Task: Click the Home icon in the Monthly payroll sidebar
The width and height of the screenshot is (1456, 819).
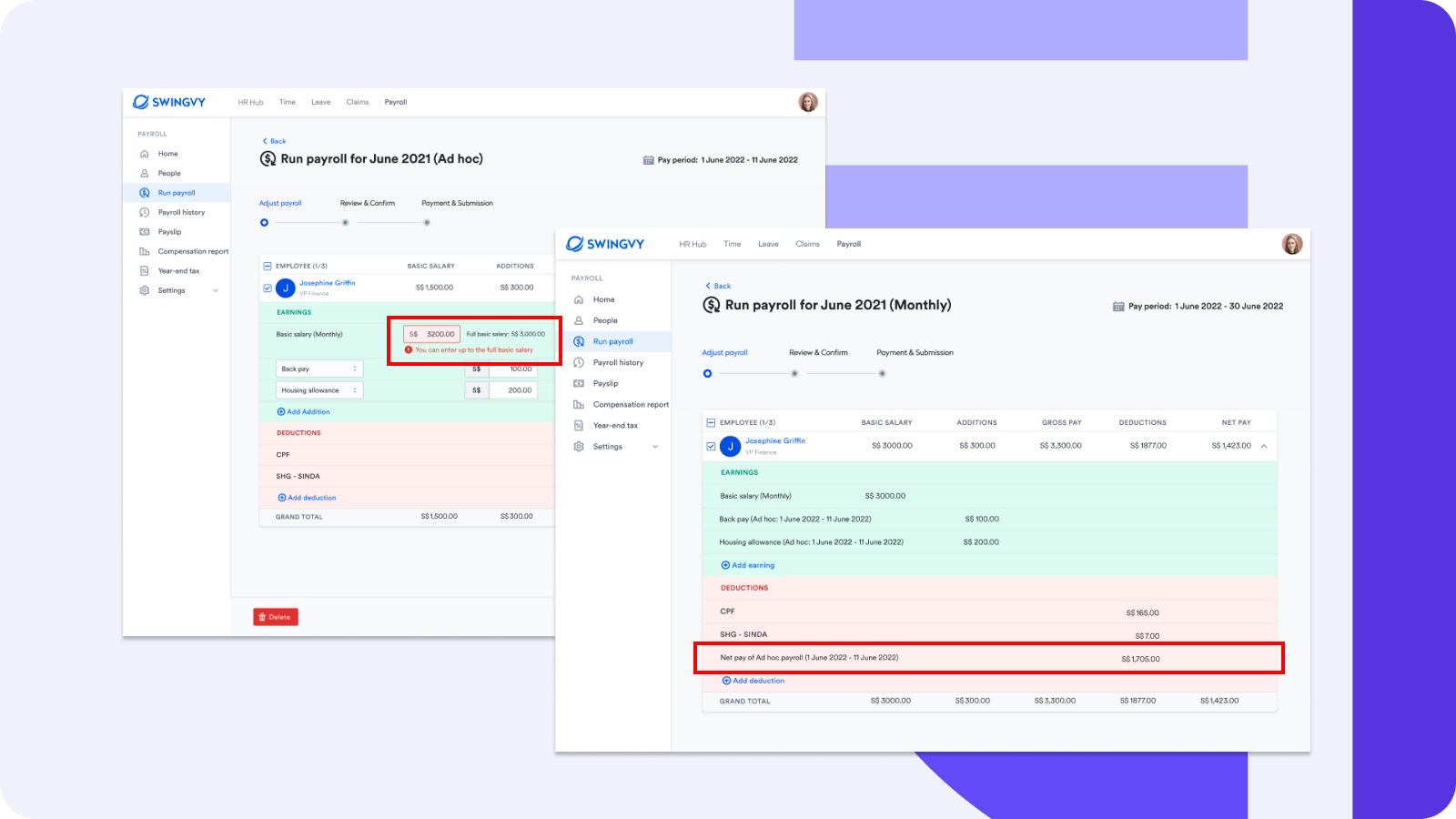Action: click(579, 299)
